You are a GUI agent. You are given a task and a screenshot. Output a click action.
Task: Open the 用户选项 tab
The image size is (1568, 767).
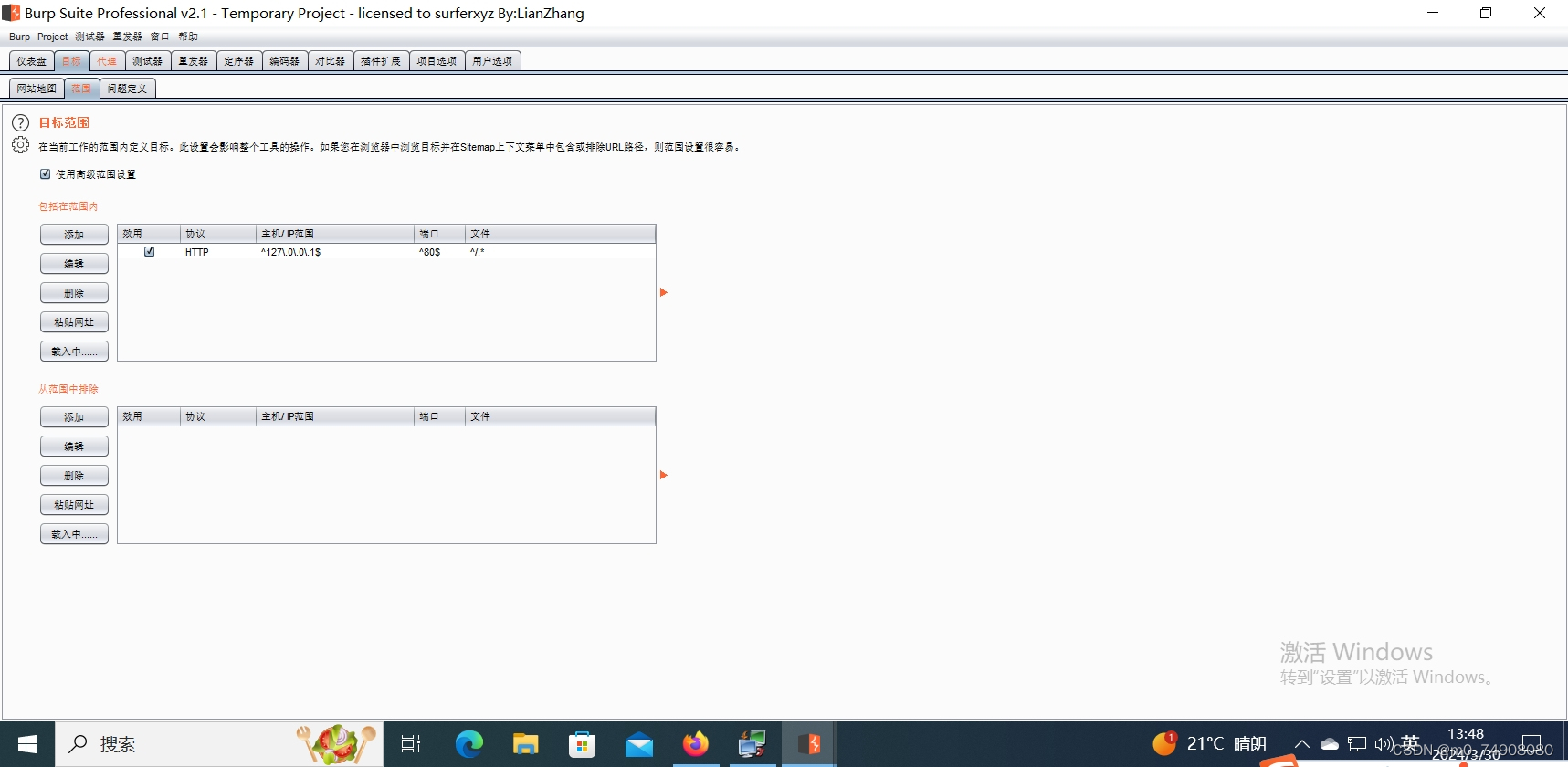[x=492, y=61]
